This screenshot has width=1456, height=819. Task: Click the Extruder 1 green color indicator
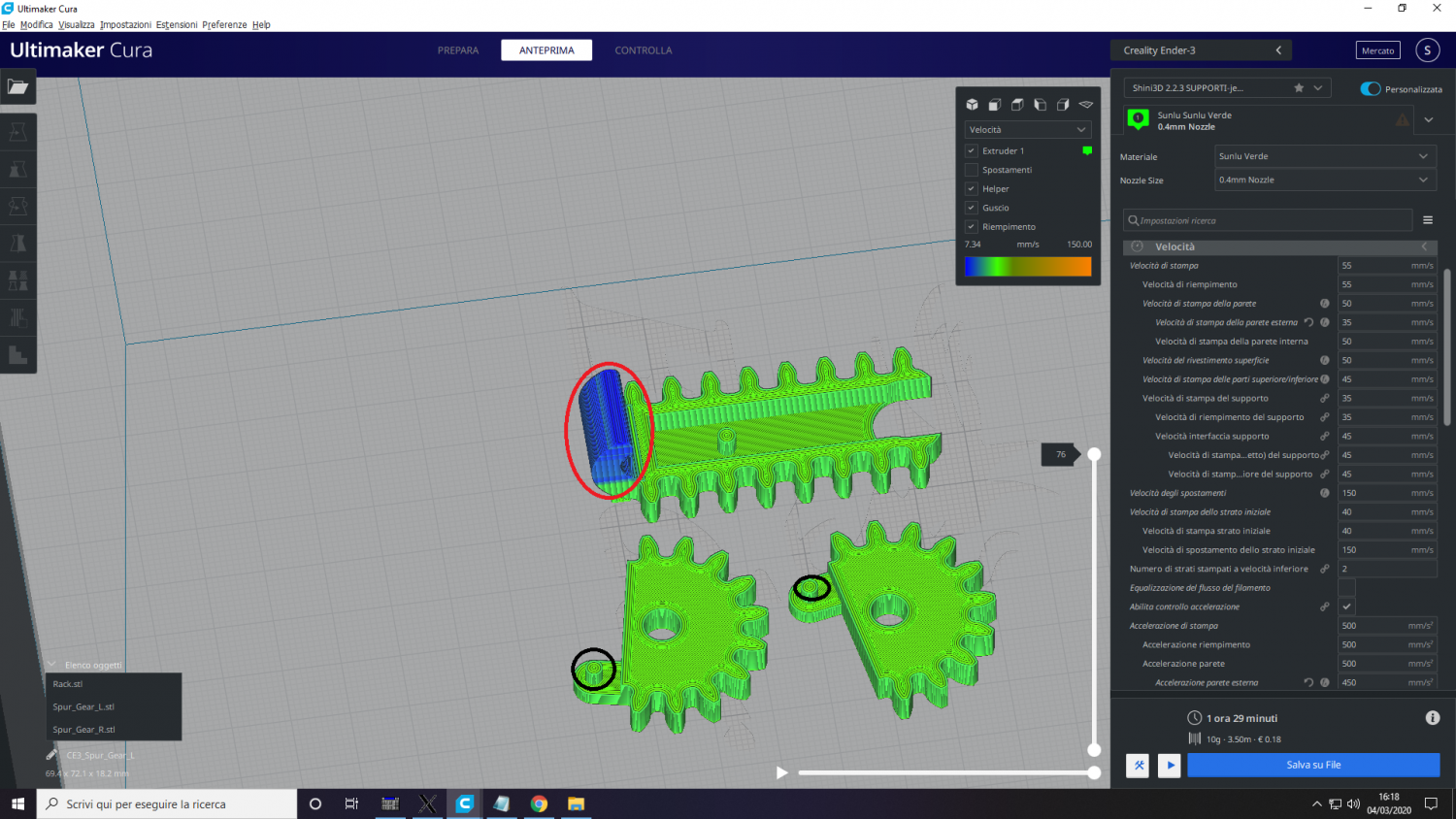(1087, 150)
